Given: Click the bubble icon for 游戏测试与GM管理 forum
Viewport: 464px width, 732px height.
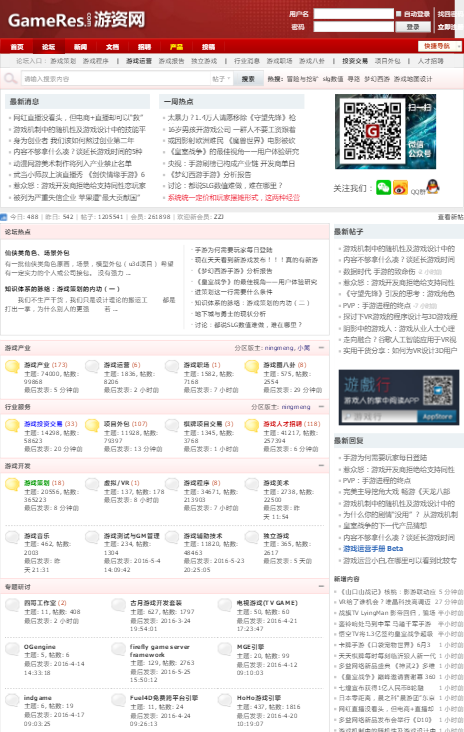Looking at the screenshot, I should click(x=92, y=537).
